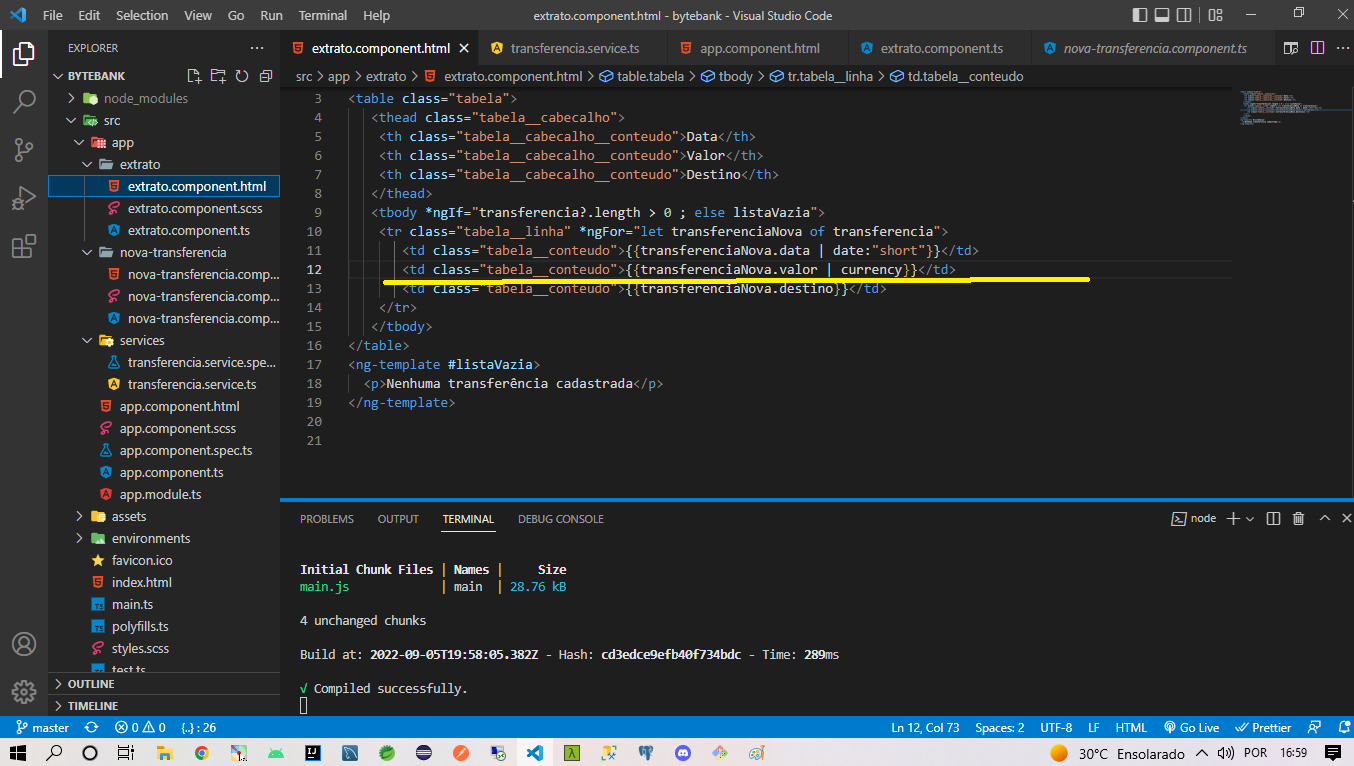Switch to transferencia.service.ts tab
Screen dimensions: 1354x766
575,48
